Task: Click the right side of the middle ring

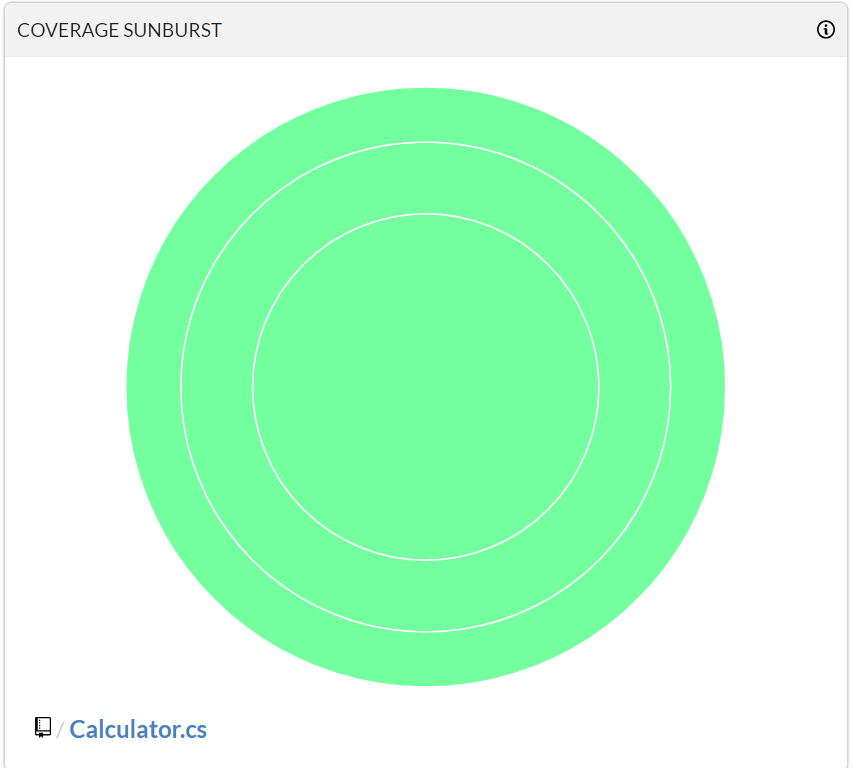Action: coord(635,387)
